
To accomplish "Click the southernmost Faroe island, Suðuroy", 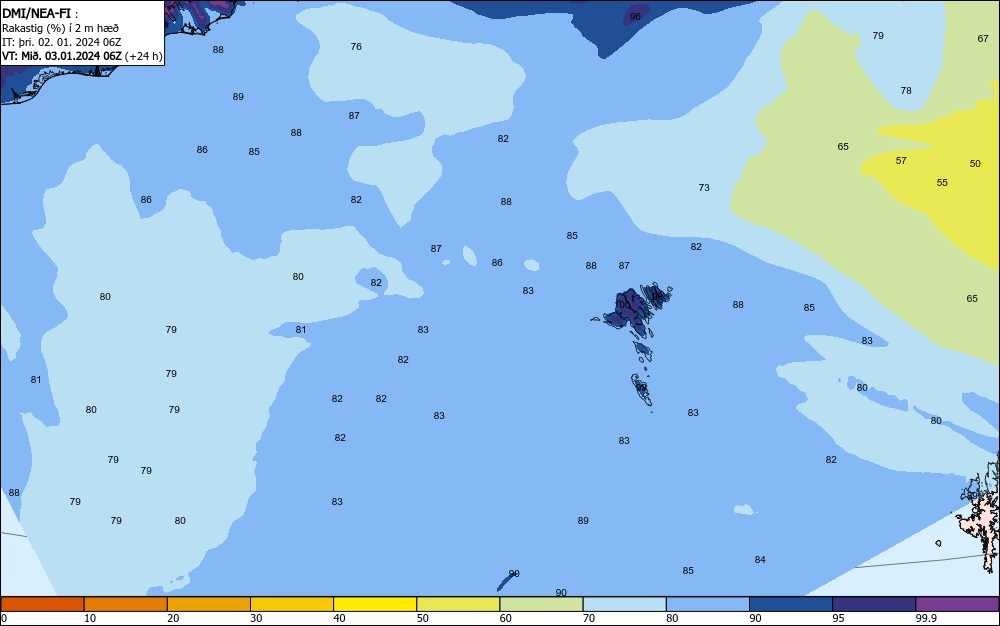I will (642, 389).
